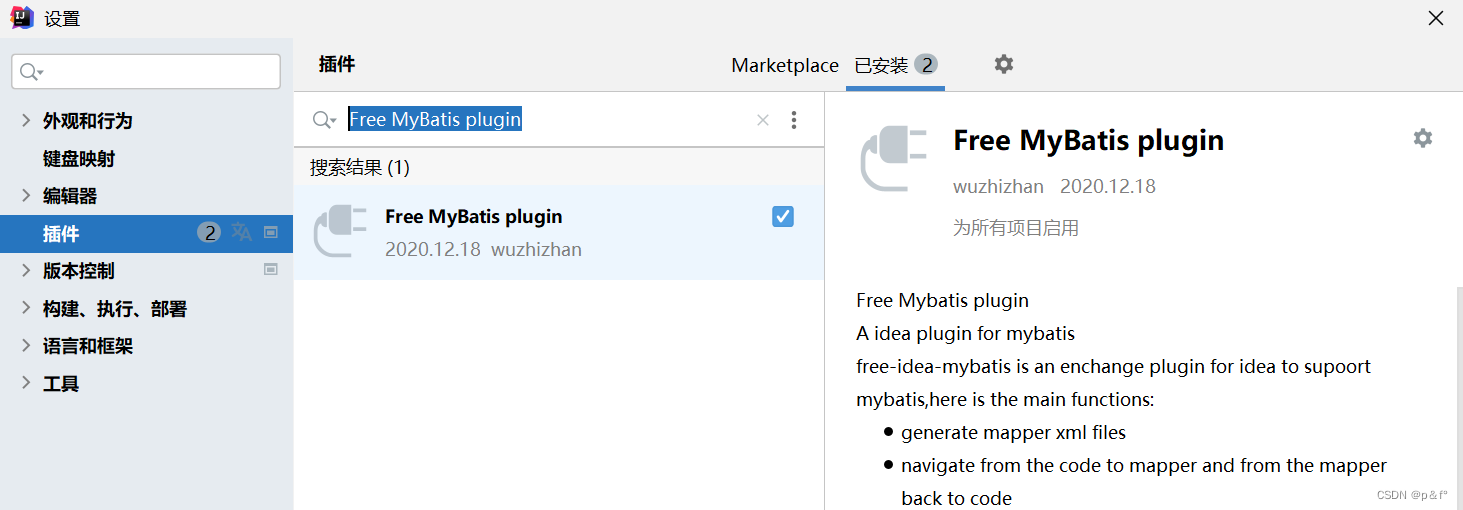Expand the 语言和框架 section

tap(26, 345)
